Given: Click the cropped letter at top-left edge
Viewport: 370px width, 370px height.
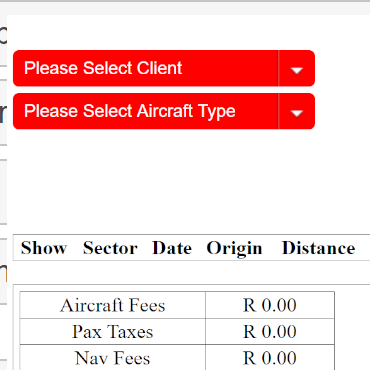Looking at the screenshot, I should coord(3,35).
